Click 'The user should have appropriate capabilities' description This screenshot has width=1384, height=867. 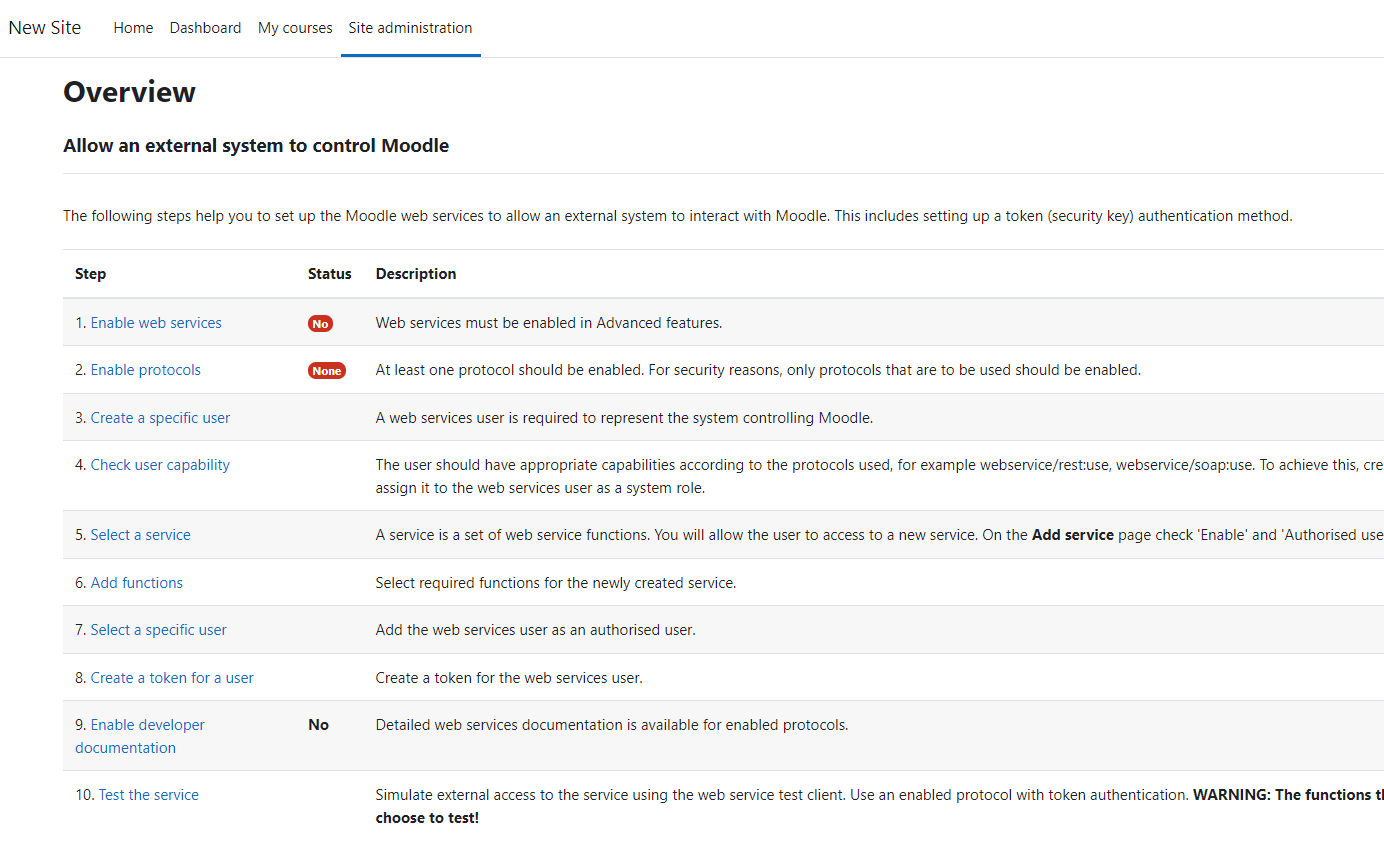[x=880, y=476]
